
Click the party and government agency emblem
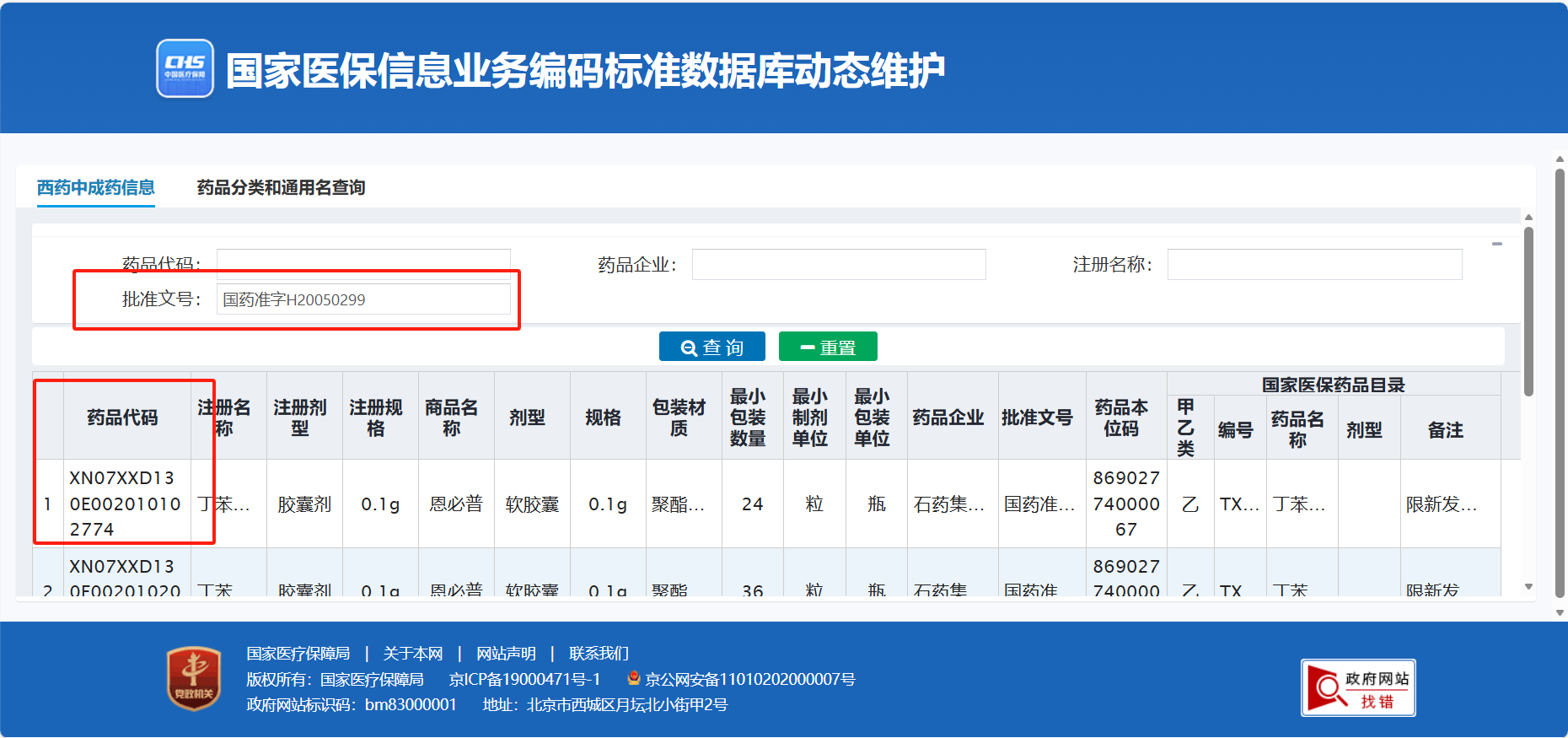click(194, 678)
